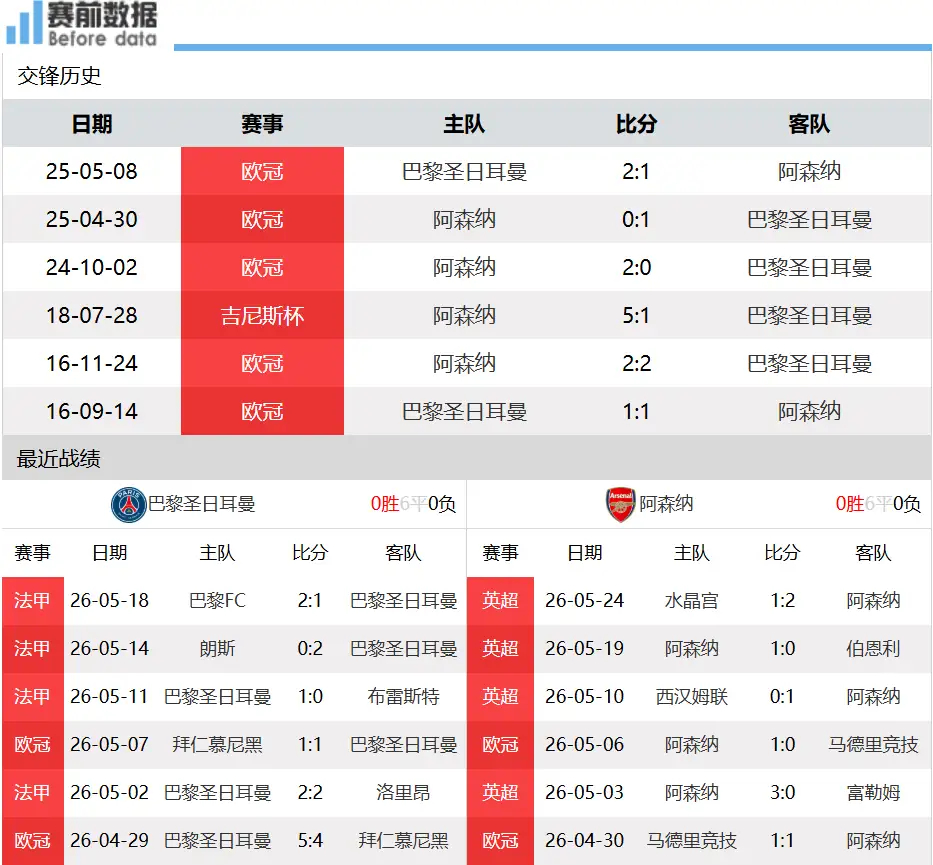Click the date 26-05-10
This screenshot has height=865, width=933.
[x=584, y=696]
